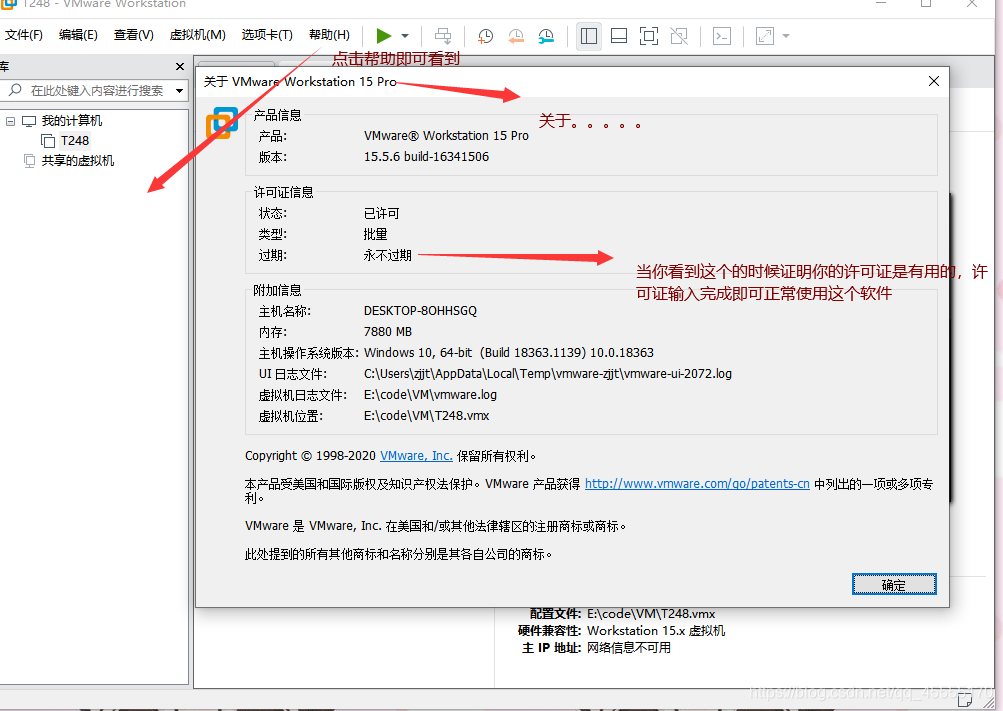Click the 已许可 status value
This screenshot has width=1003, height=711.
pos(381,214)
